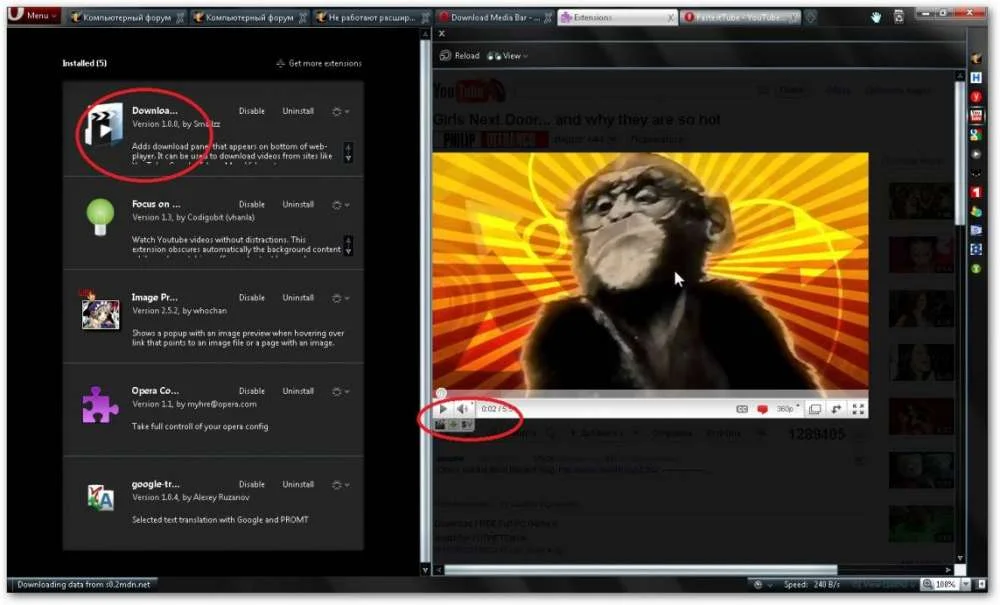Viewport: 1000px width, 605px height.
Task: Click the pop-out player arrow icon
Action: pos(836,409)
